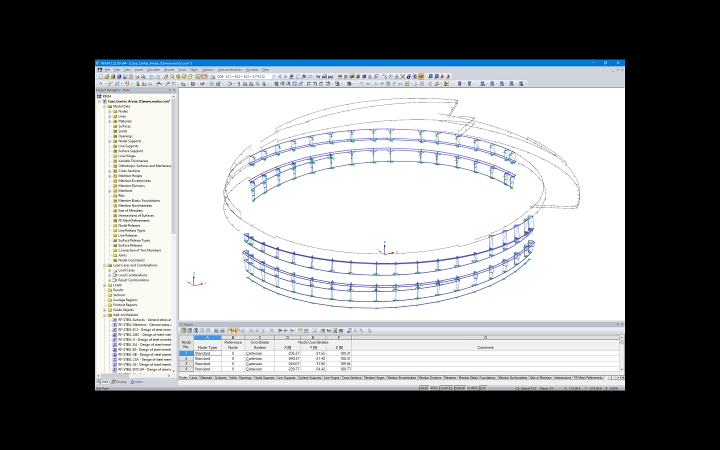Viewport: 720px width, 450px height.
Task: Toggle GRID in the status bar
Action: [x=434, y=388]
